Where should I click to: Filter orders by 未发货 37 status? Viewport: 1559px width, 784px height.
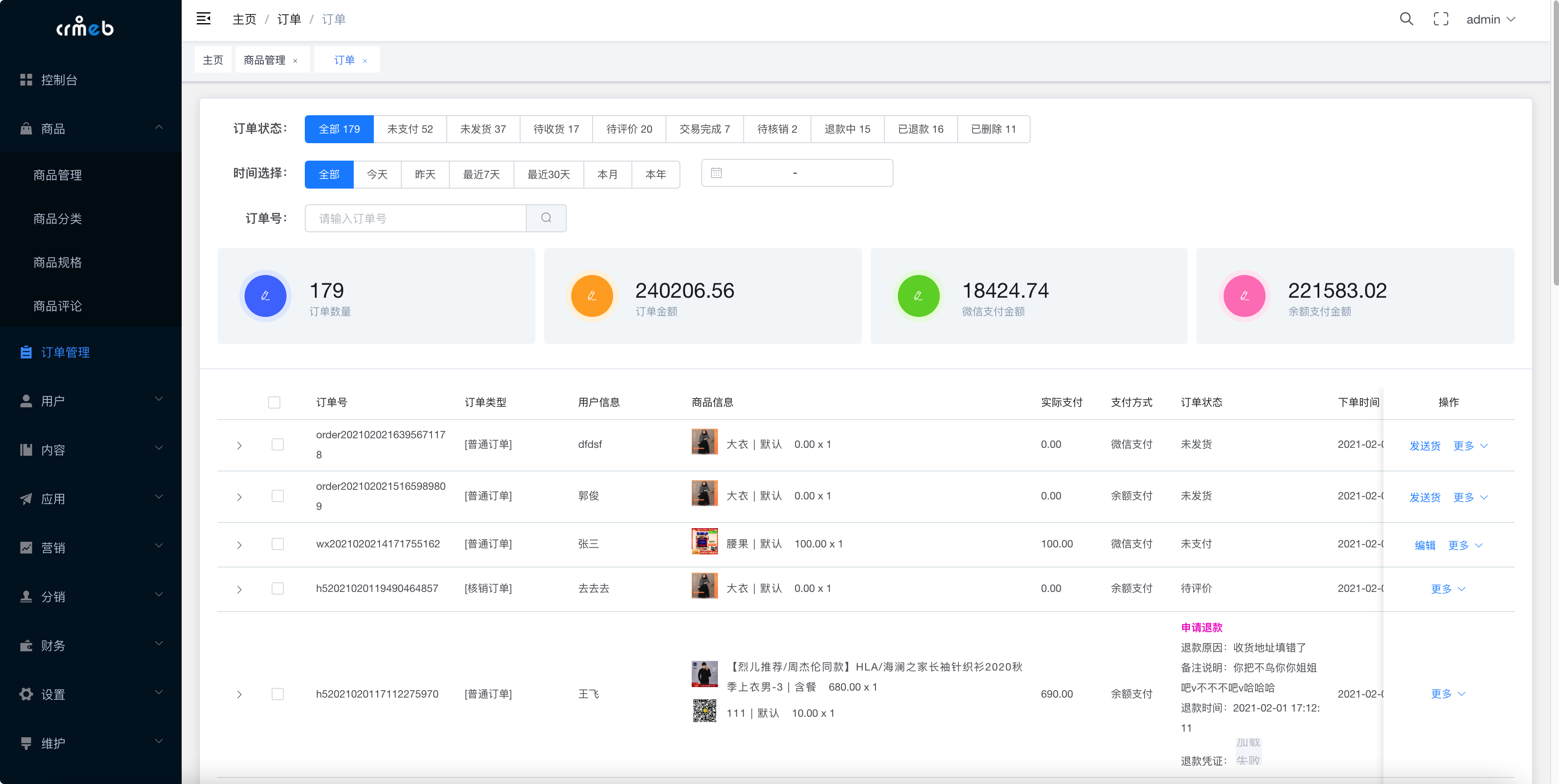tap(483, 129)
